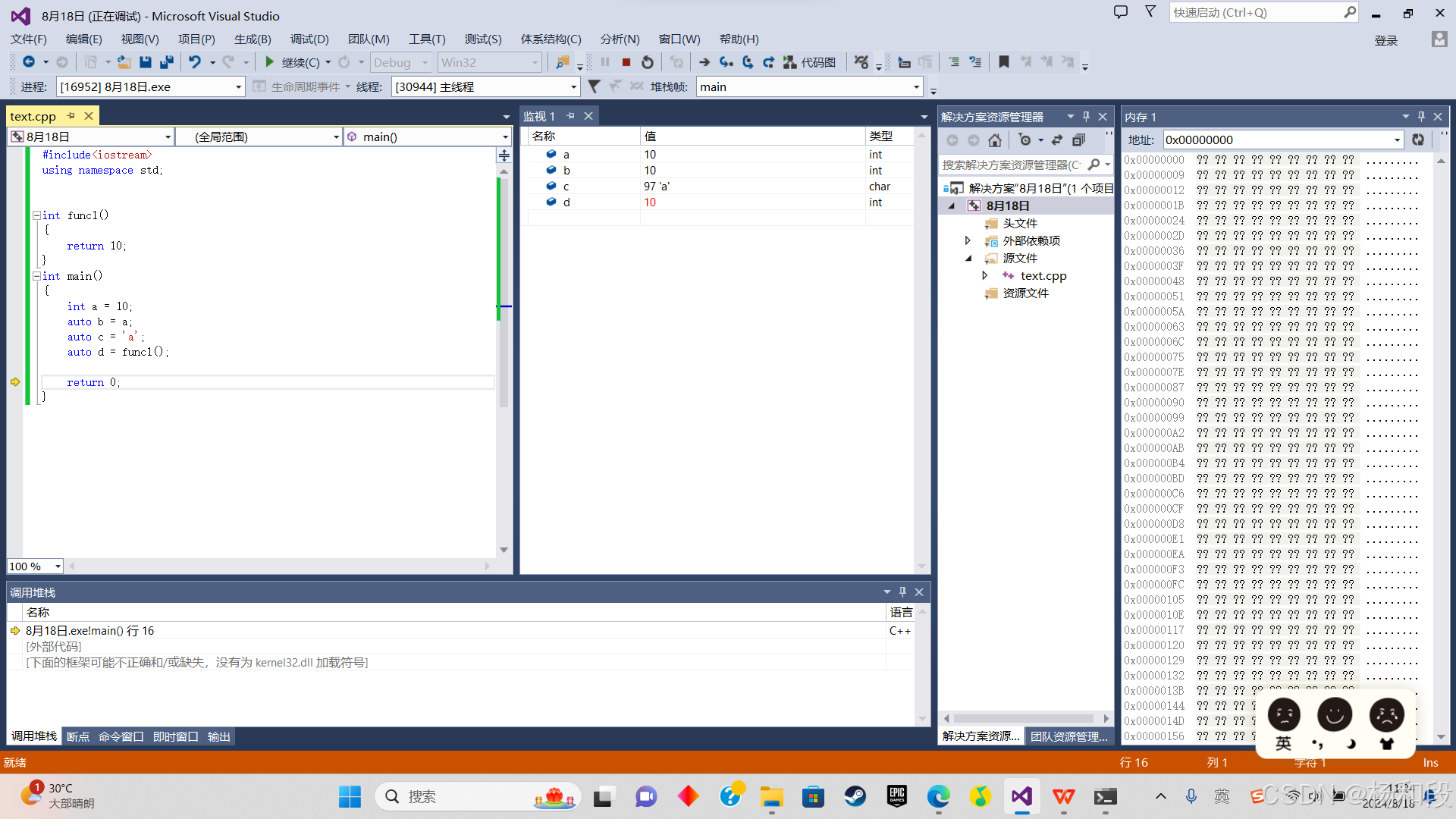Open the 进程 process dropdown
This screenshot has height=819, width=1456.
(238, 87)
